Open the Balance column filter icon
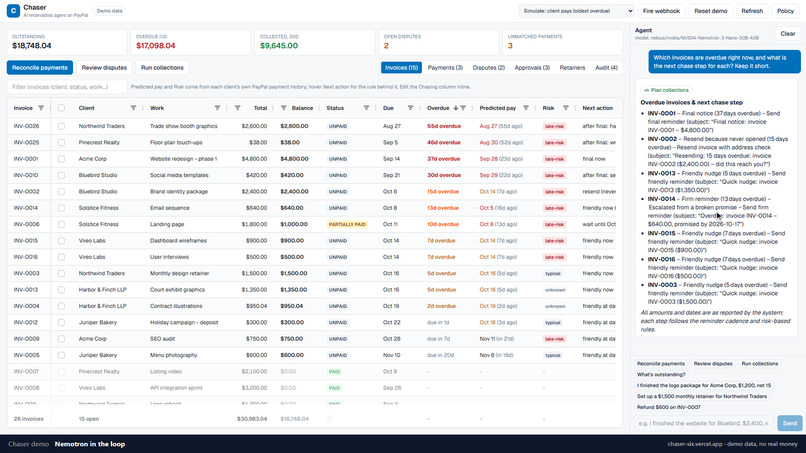Image resolution: width=806 pixels, height=453 pixels. pyautogui.click(x=283, y=108)
